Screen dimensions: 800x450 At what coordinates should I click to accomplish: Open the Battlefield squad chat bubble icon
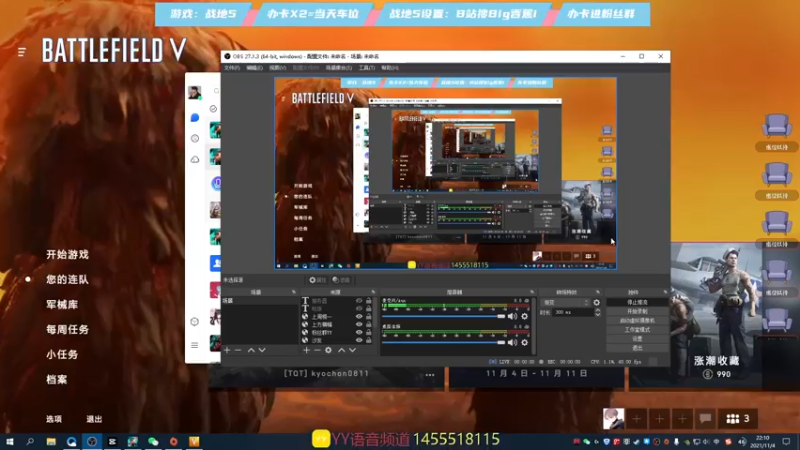(706, 419)
